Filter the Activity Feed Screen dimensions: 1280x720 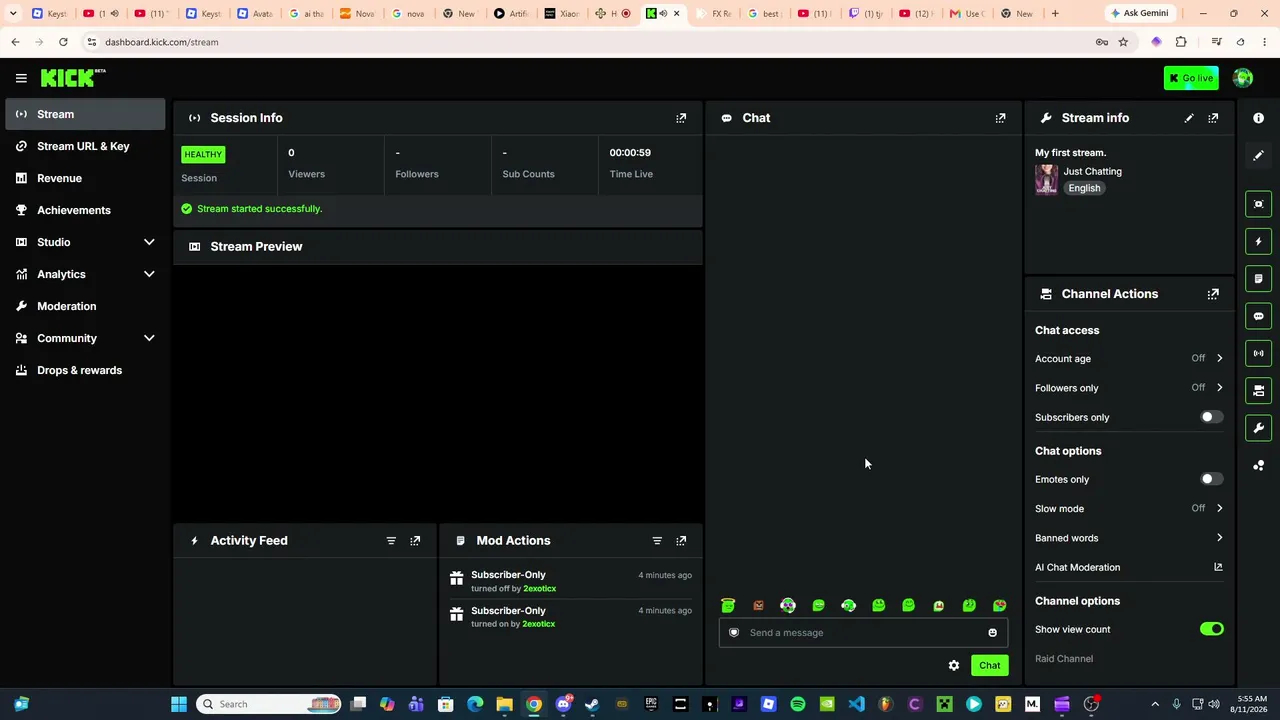point(391,541)
